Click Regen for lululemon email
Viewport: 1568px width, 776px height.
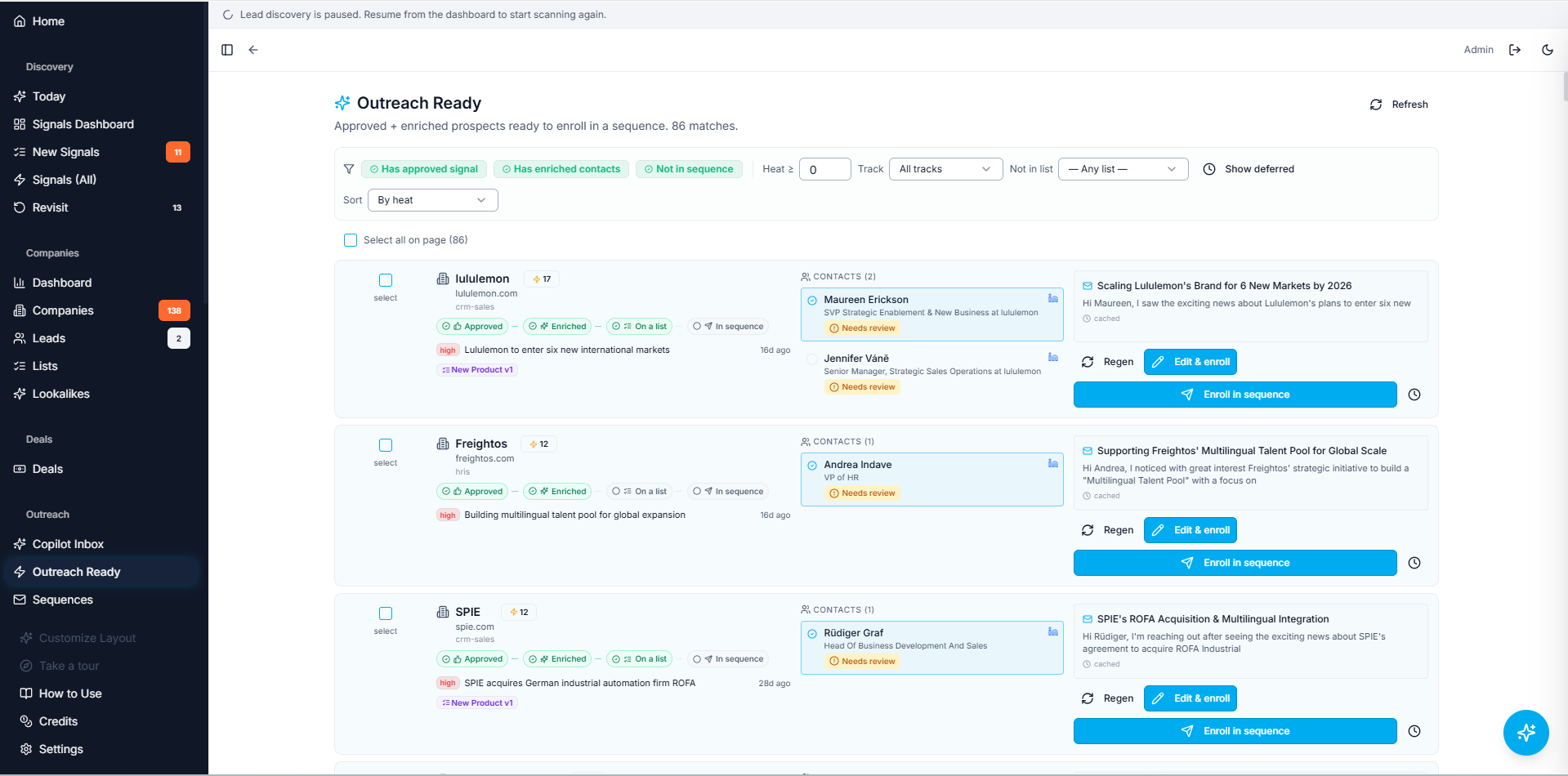click(x=1108, y=362)
